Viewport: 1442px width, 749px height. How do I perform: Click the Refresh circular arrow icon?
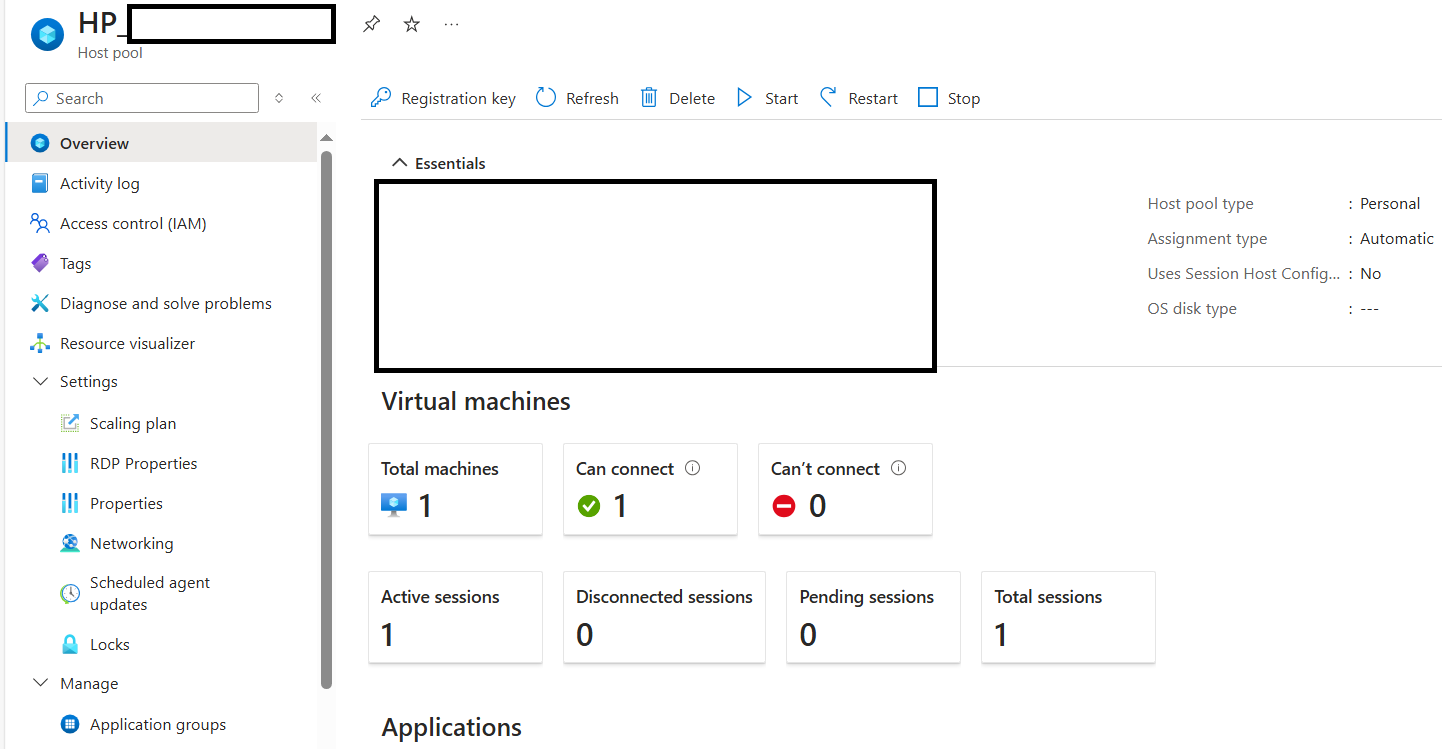(x=546, y=98)
